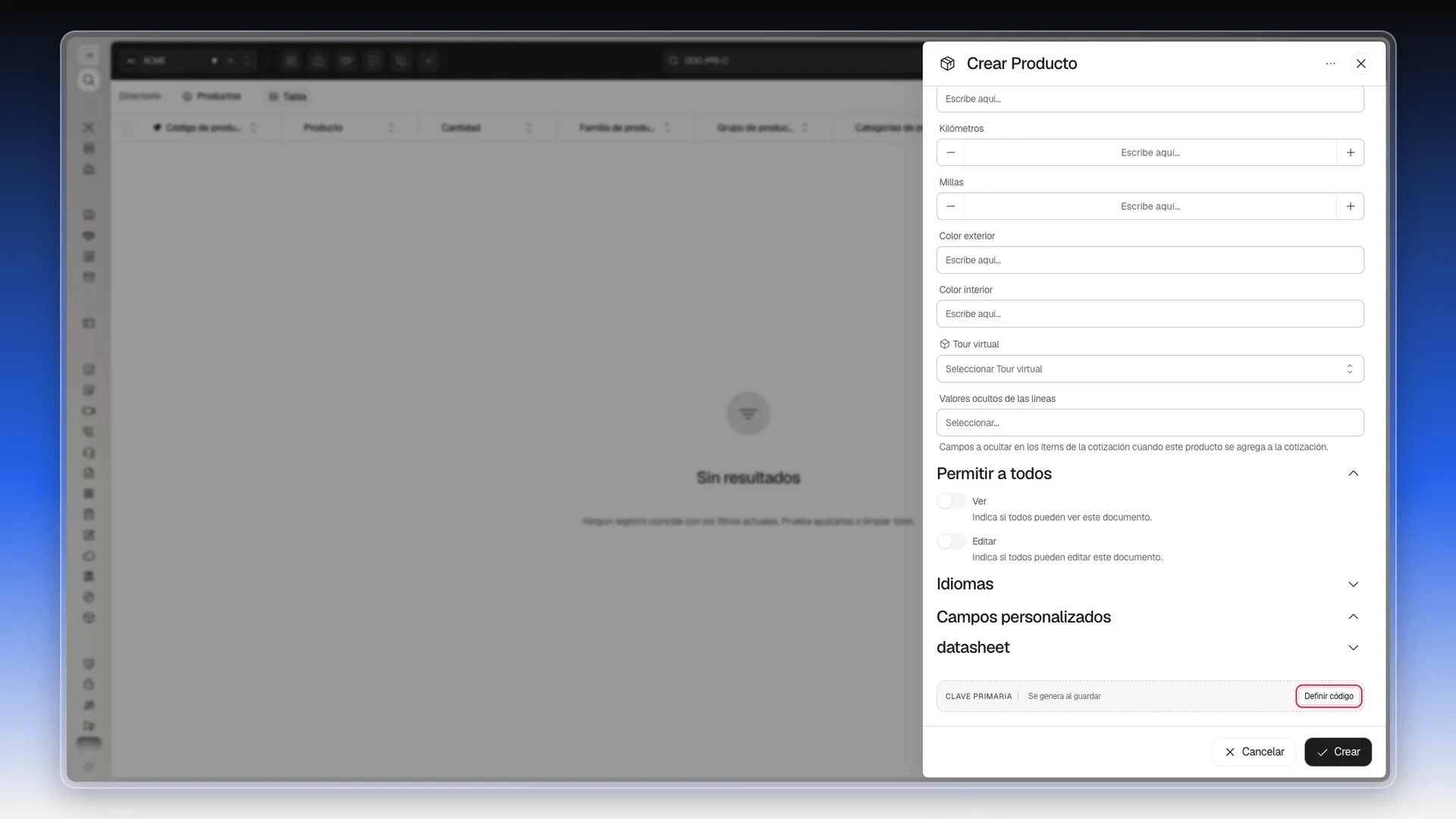The height and width of the screenshot is (819, 1456).
Task: Click the topmost Escribe aquí text field
Action: (x=1150, y=99)
